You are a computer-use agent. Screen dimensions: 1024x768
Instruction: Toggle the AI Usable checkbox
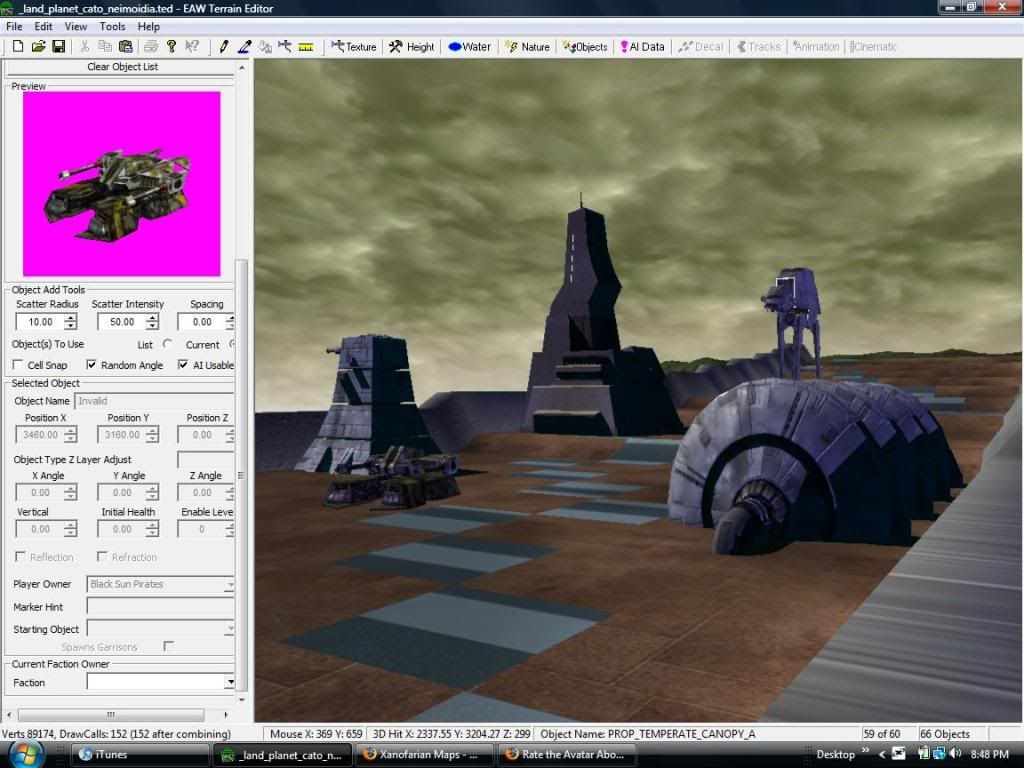click(184, 364)
